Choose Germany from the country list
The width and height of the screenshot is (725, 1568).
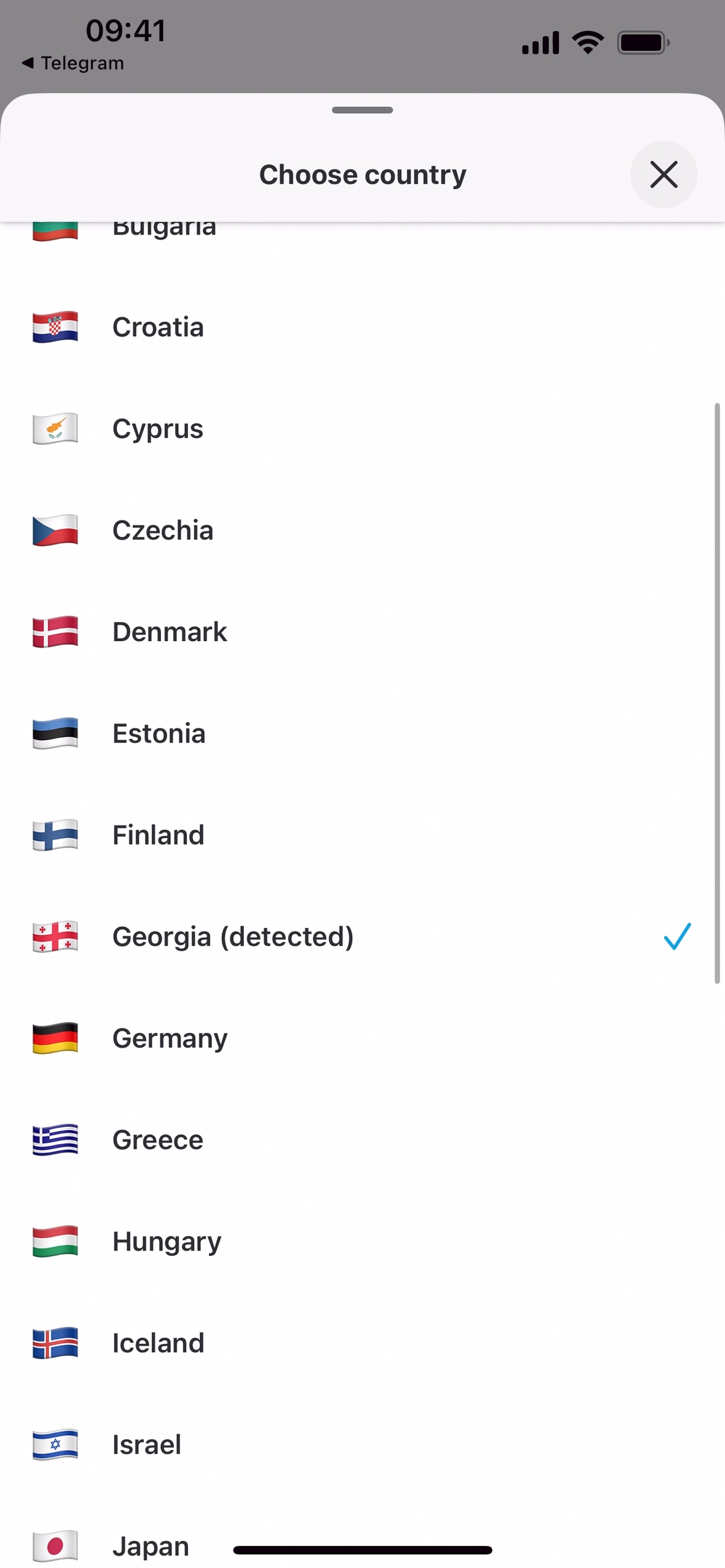click(170, 1038)
